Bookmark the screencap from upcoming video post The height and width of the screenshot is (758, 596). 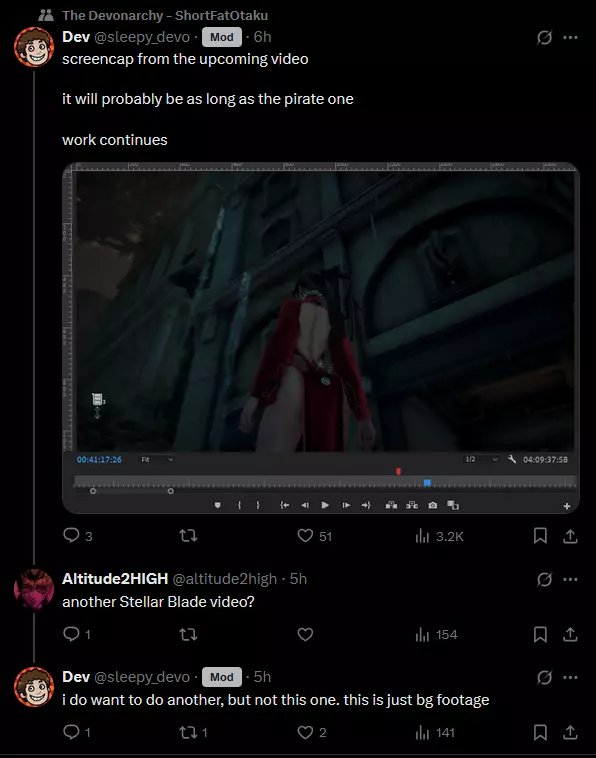(x=540, y=536)
